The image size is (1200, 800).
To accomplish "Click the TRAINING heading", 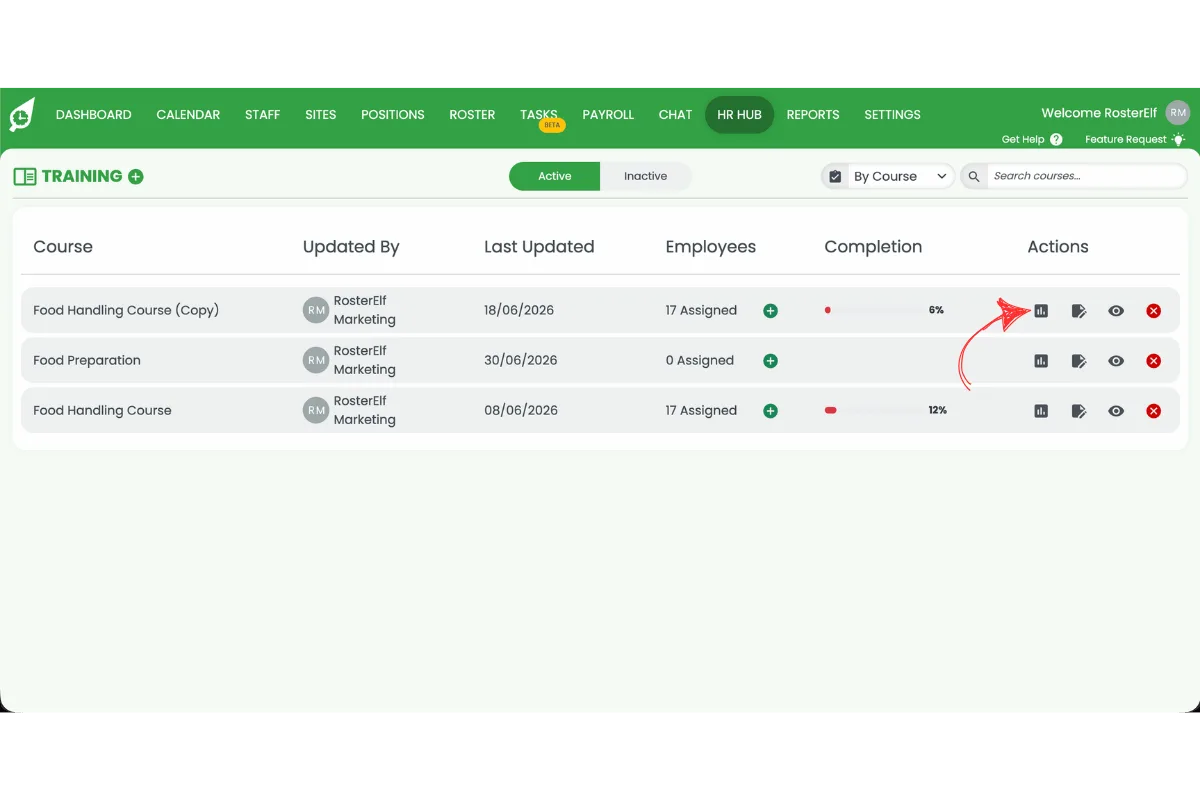I will (x=82, y=176).
